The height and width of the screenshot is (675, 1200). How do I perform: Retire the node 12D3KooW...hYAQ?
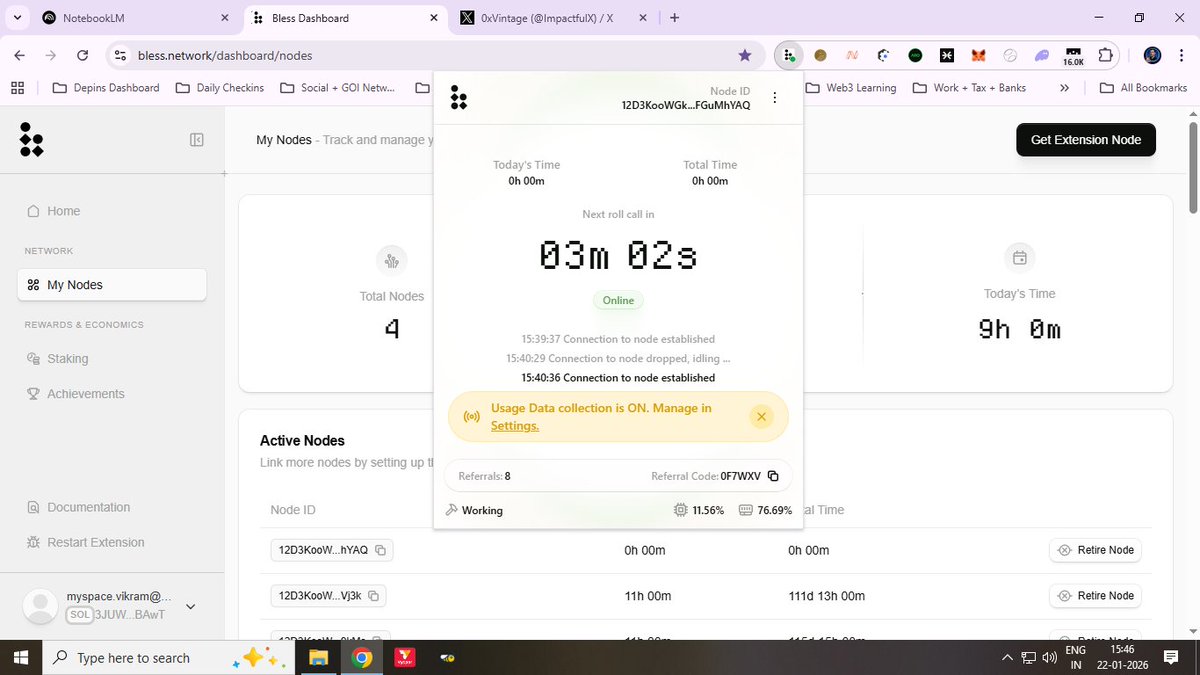point(1095,550)
